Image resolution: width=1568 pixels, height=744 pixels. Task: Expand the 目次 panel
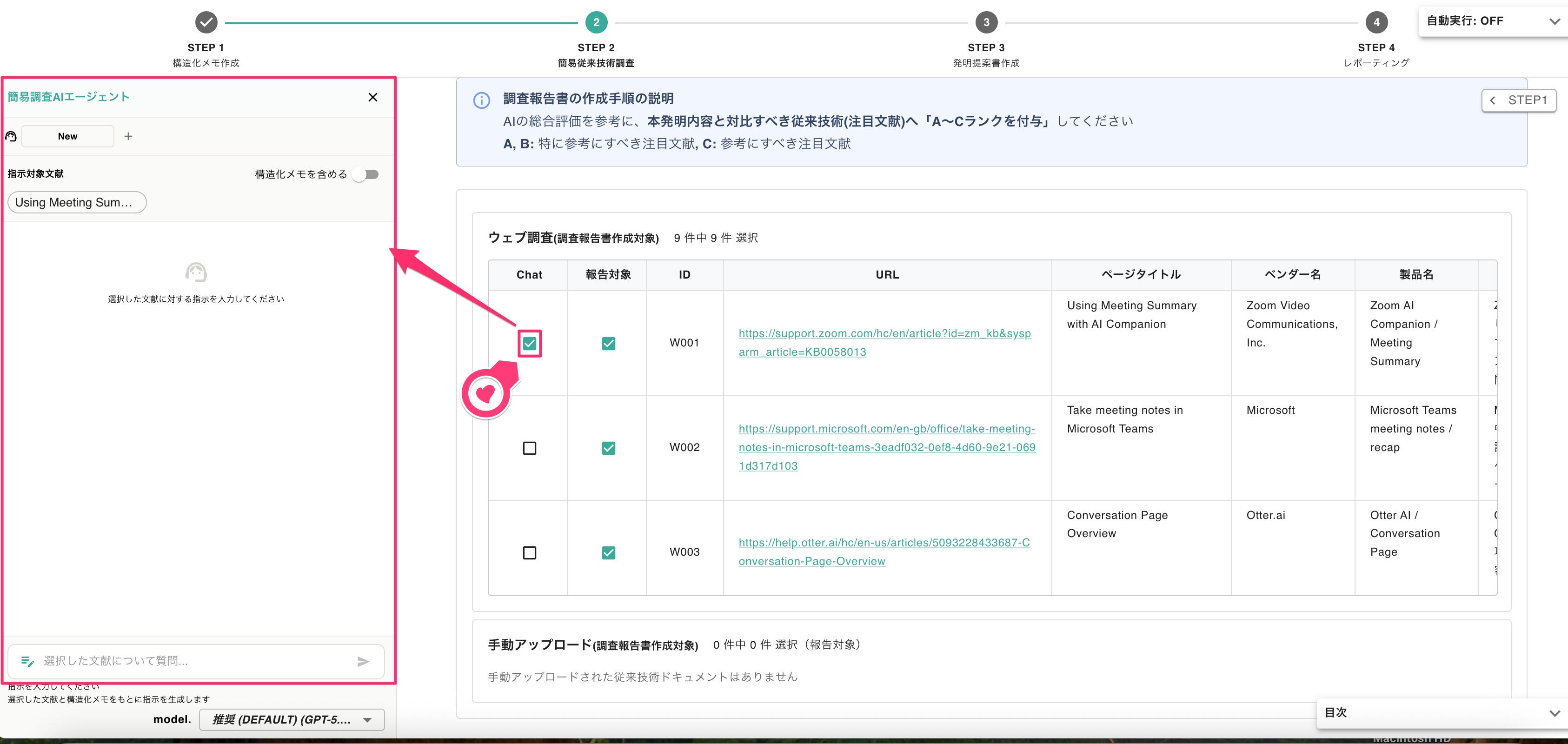click(x=1442, y=713)
